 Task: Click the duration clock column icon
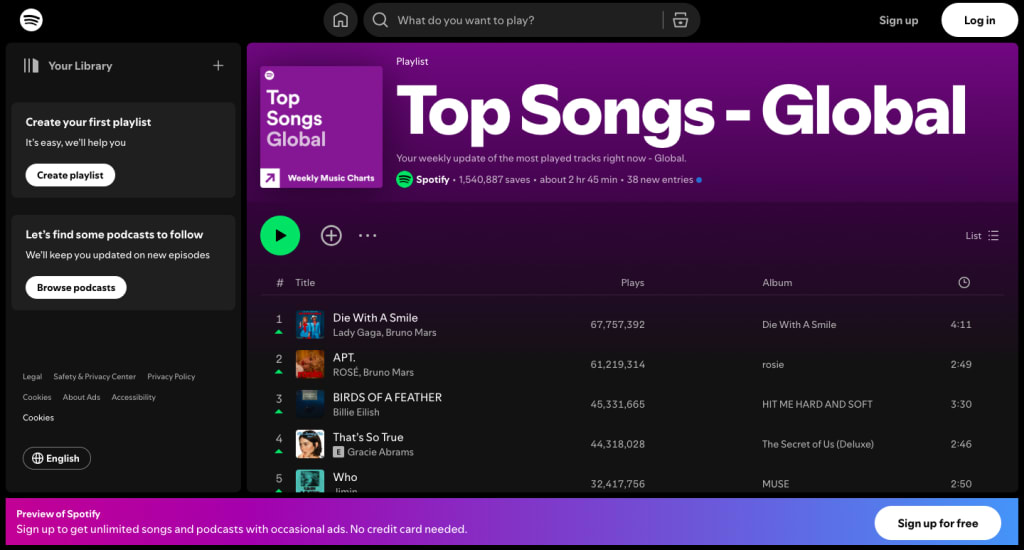tap(964, 283)
